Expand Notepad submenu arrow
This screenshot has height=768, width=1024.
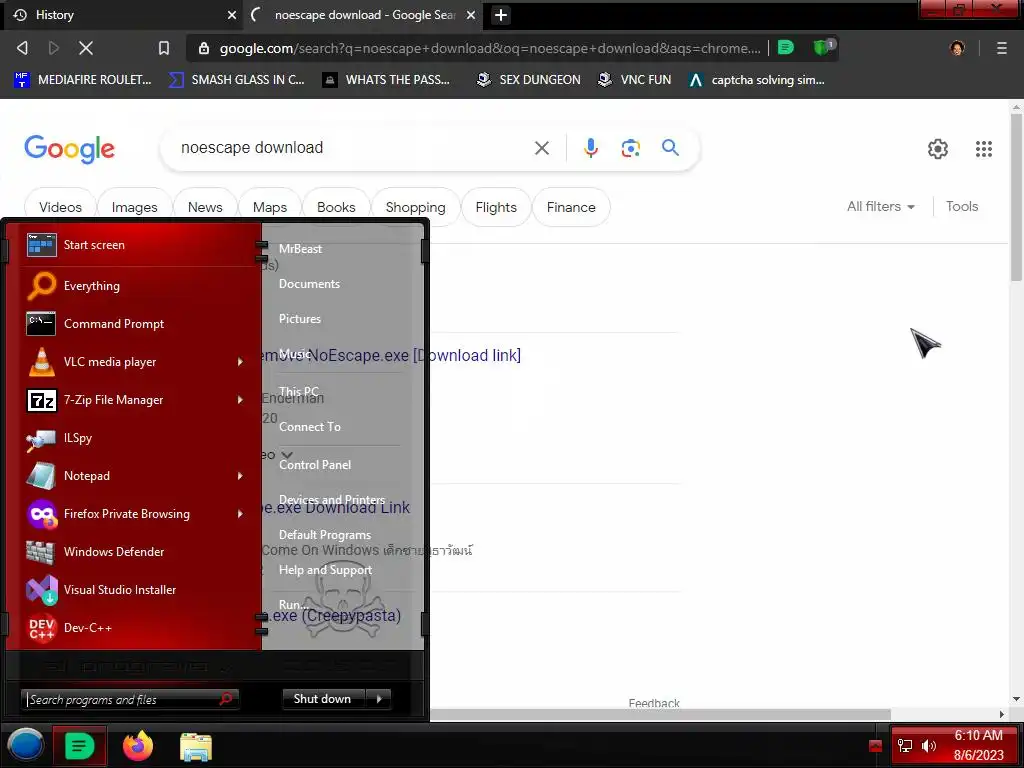tap(240, 476)
